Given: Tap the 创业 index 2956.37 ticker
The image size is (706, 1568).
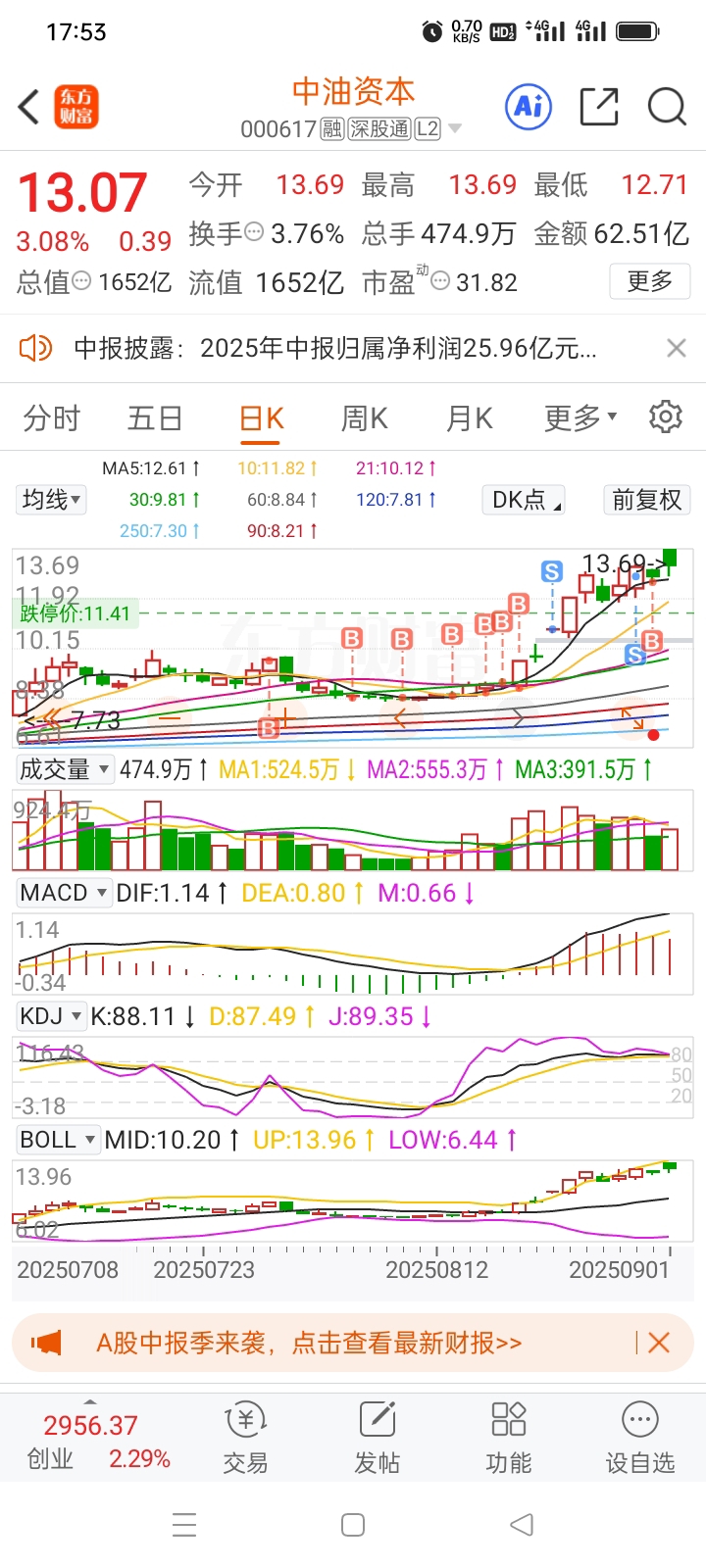Looking at the screenshot, I should click(98, 1441).
